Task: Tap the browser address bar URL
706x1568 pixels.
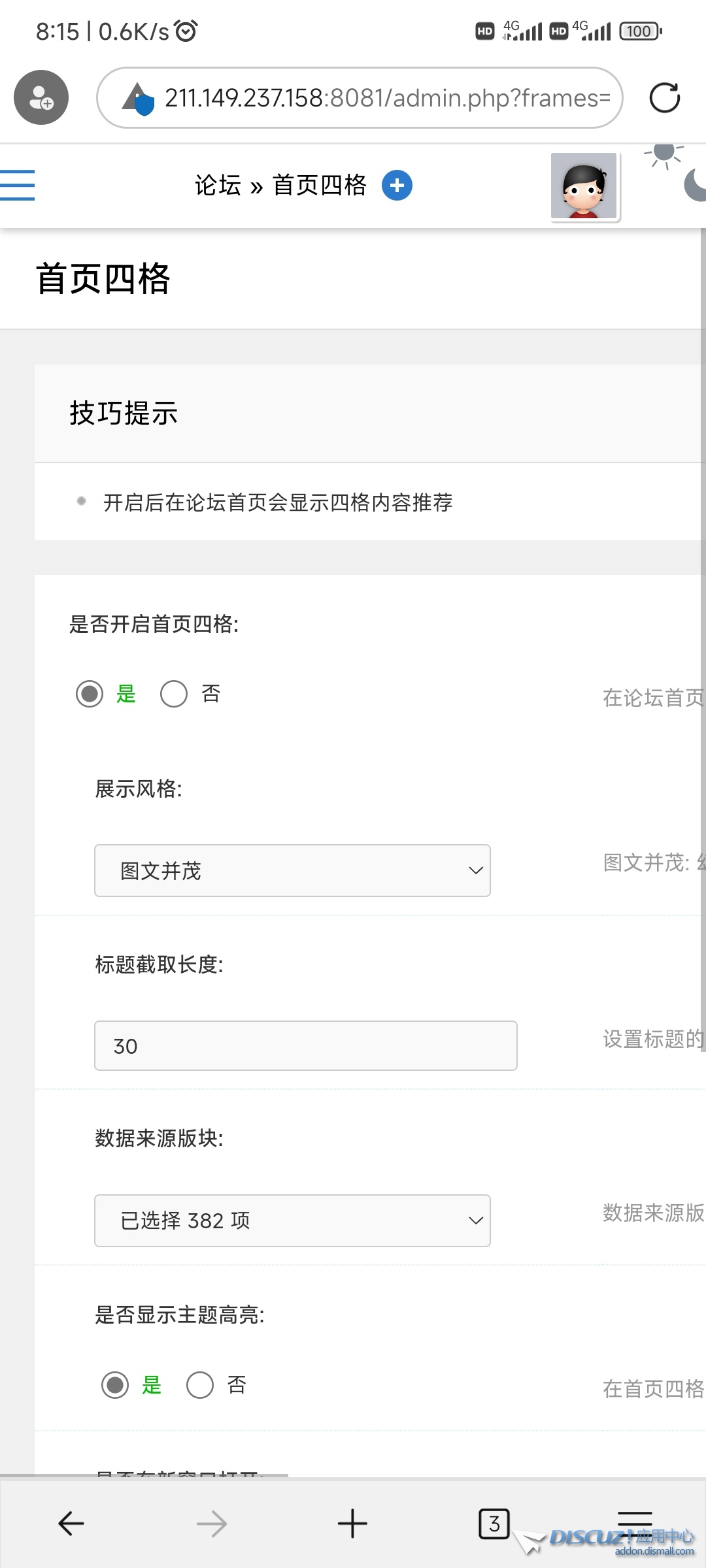Action: [387, 98]
